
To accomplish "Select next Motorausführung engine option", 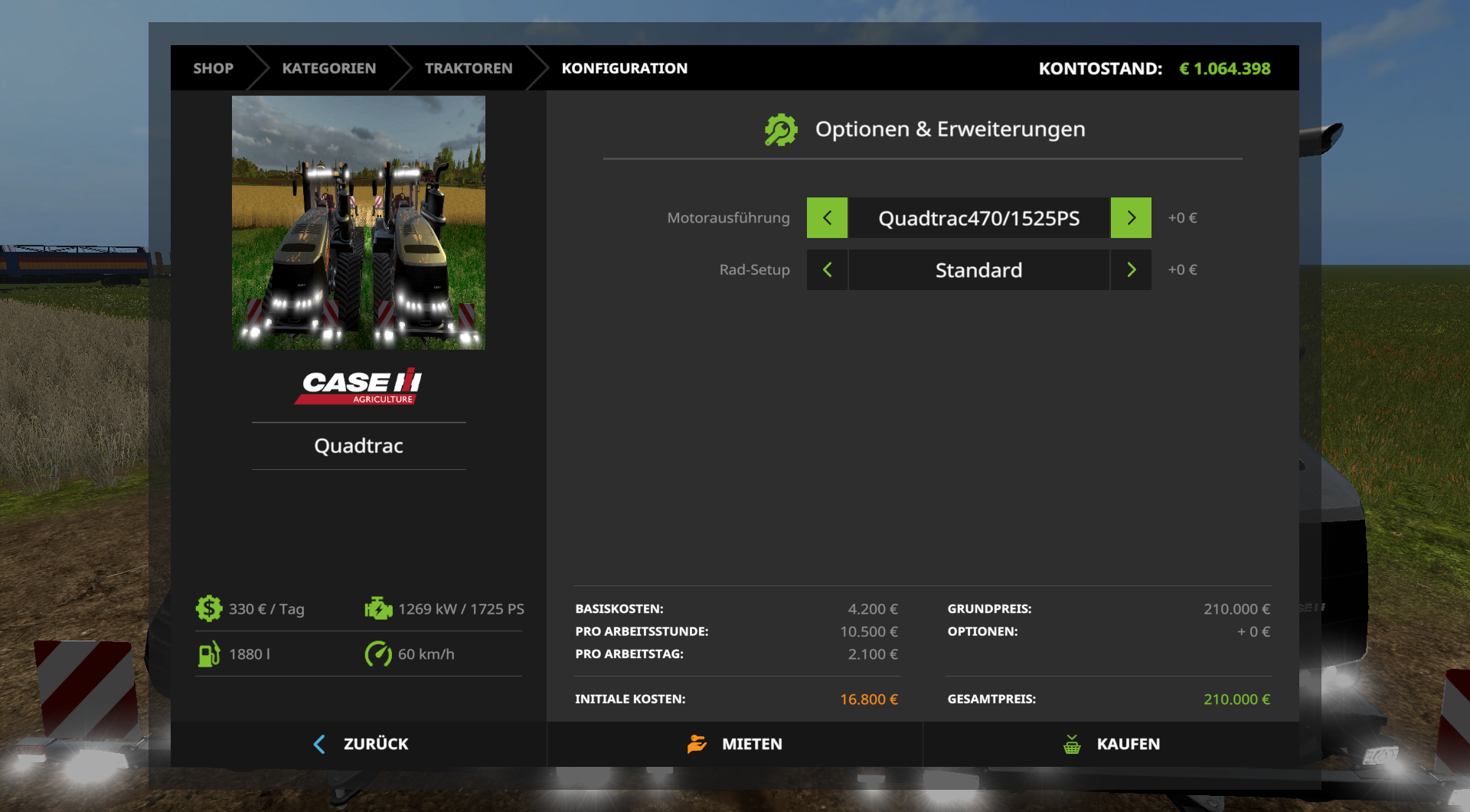I will pos(1131,218).
